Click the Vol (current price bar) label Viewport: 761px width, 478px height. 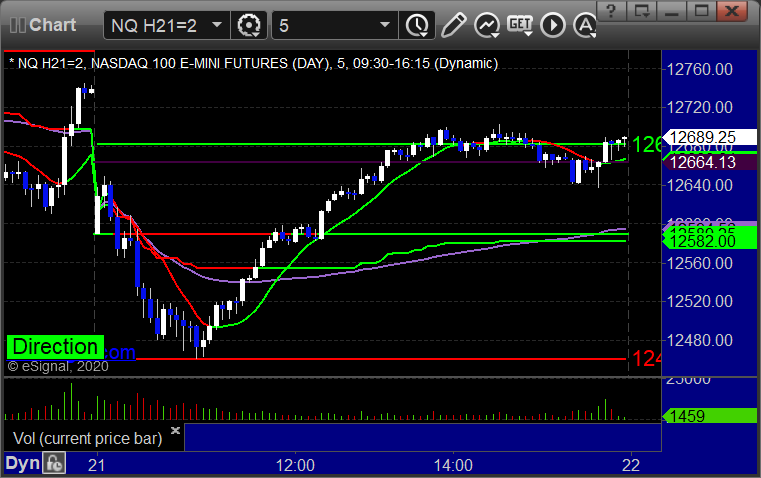[87, 439]
